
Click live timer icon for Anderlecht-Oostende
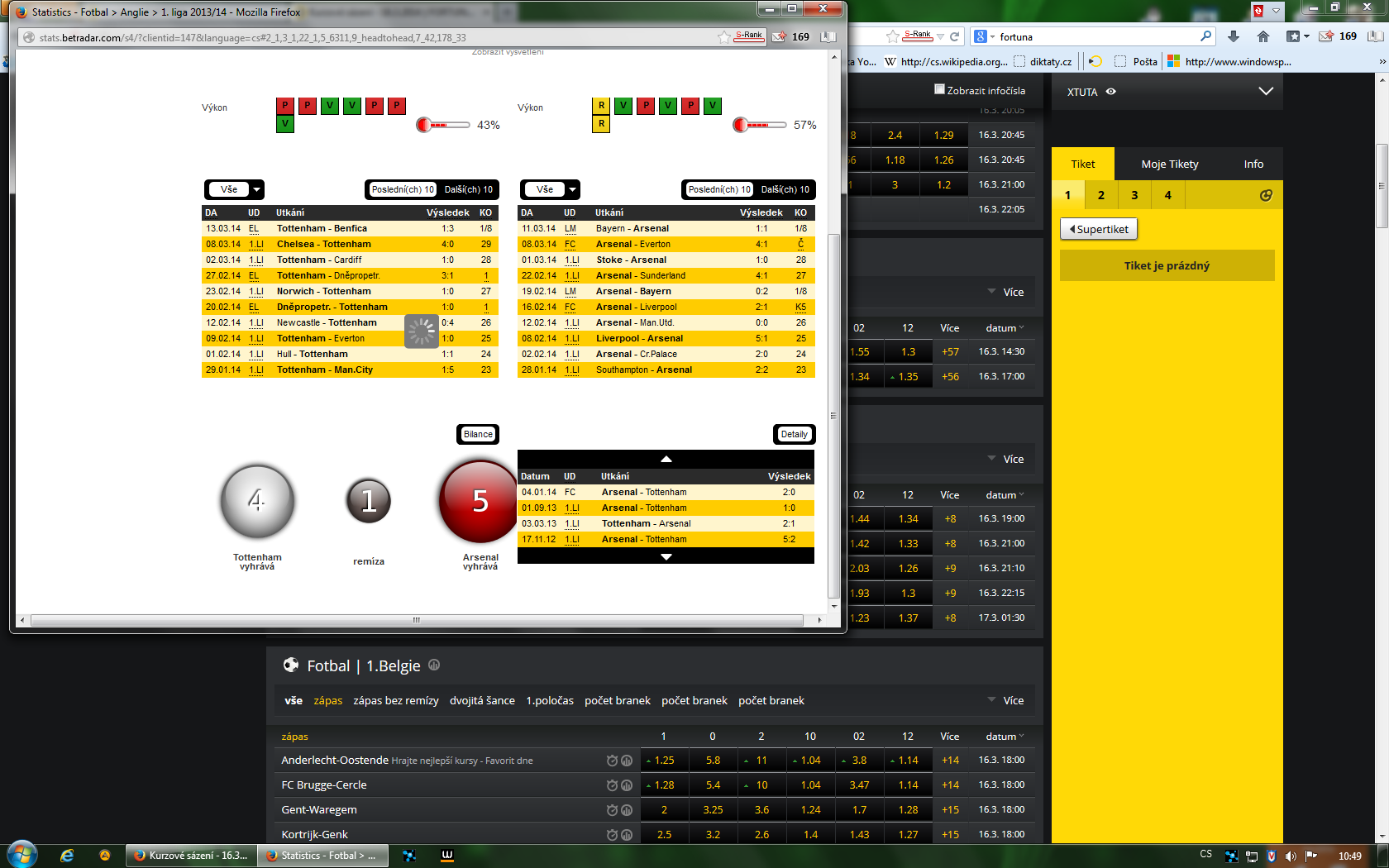click(612, 761)
